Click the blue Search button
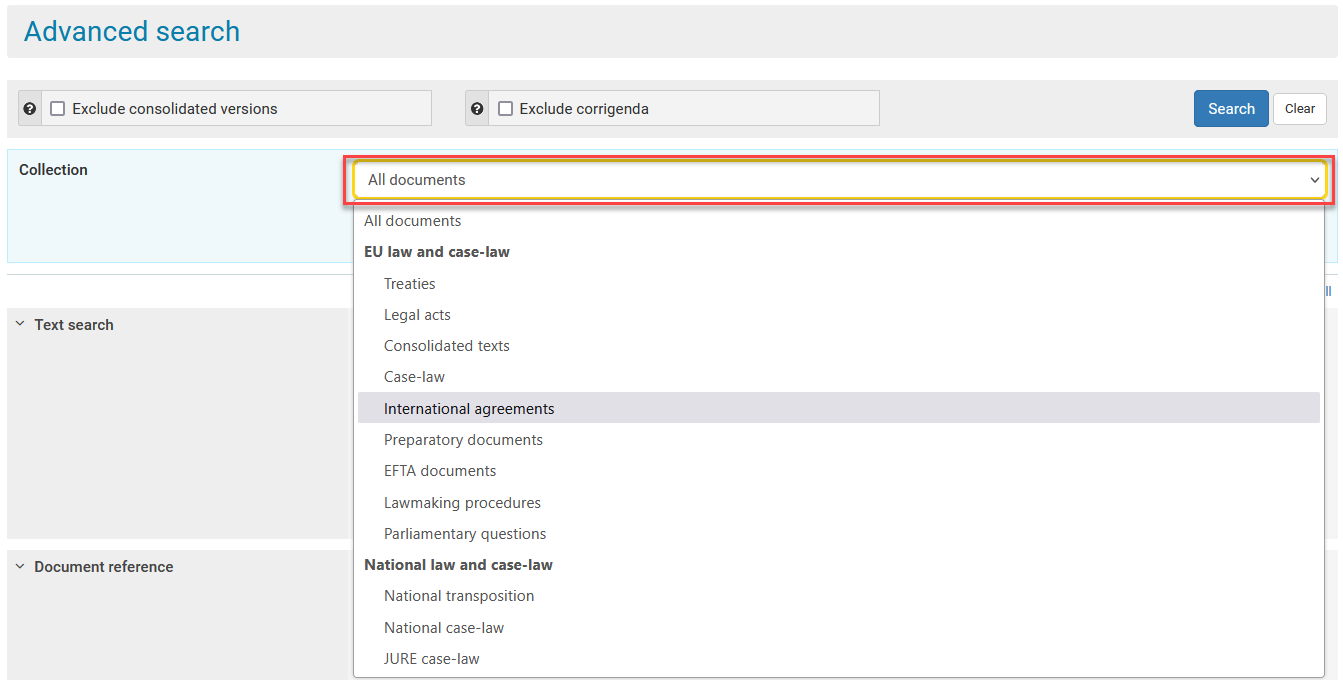Viewport: 1343px width, 680px height. [1231, 109]
